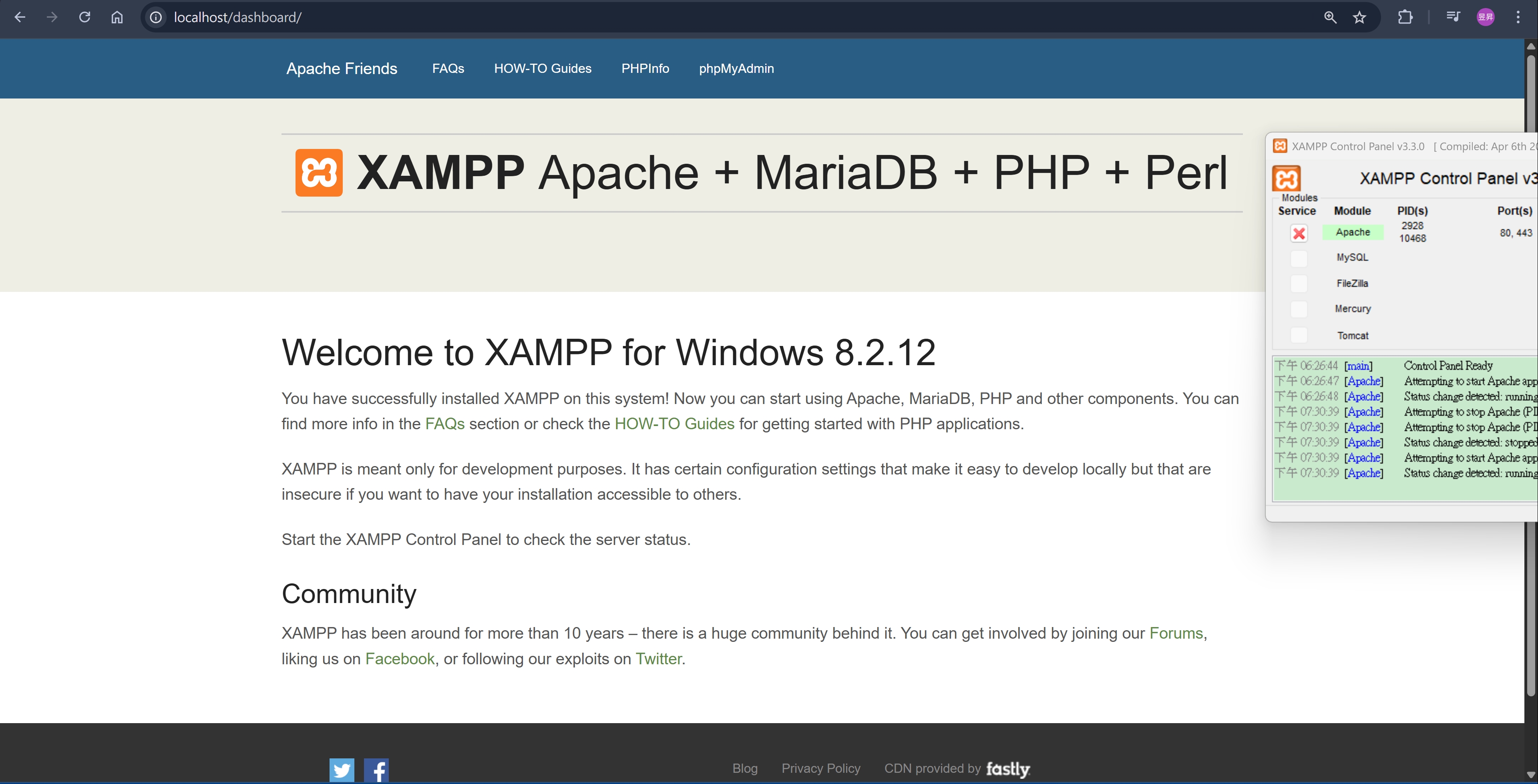Toggle the FileZilla service checkbox
The height and width of the screenshot is (784, 1538).
click(x=1299, y=283)
